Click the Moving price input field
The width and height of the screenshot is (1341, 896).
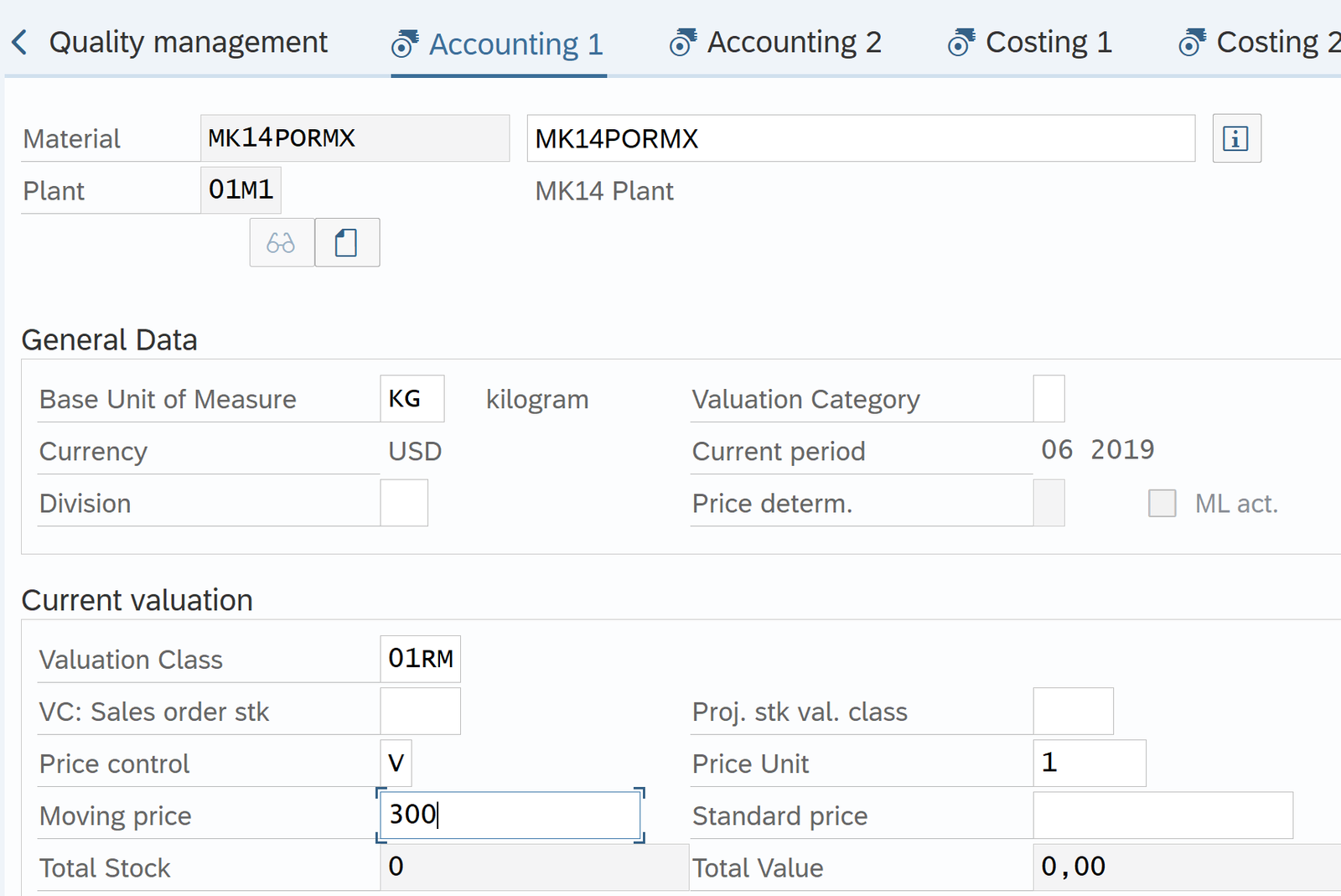click(x=510, y=816)
